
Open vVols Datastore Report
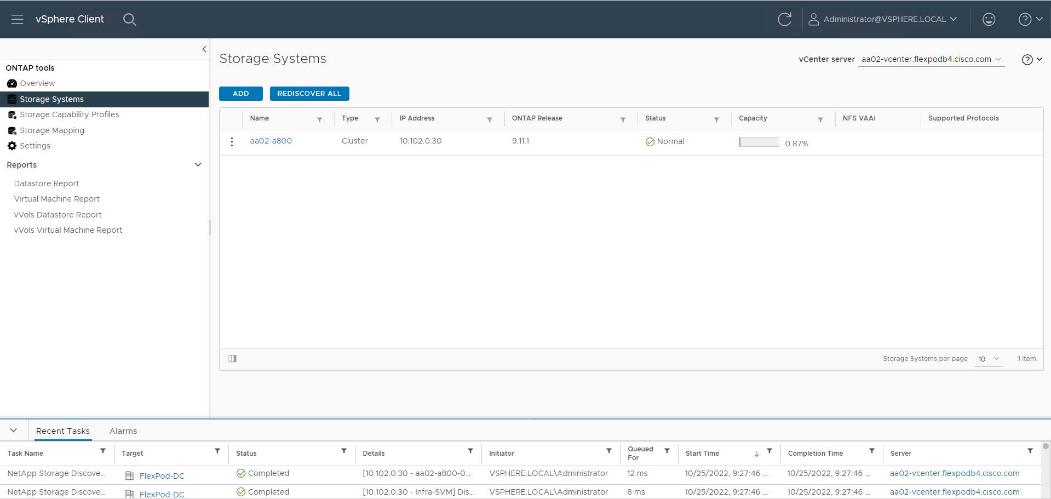coord(58,215)
